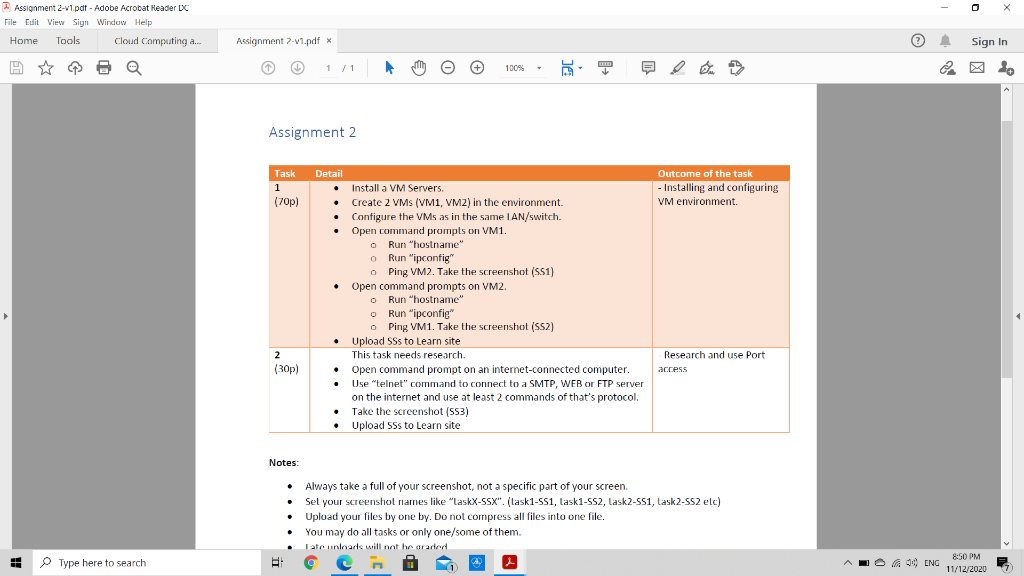Open the Action Center notifications
Image resolution: width=1024 pixels, height=576 pixels.
1004,562
